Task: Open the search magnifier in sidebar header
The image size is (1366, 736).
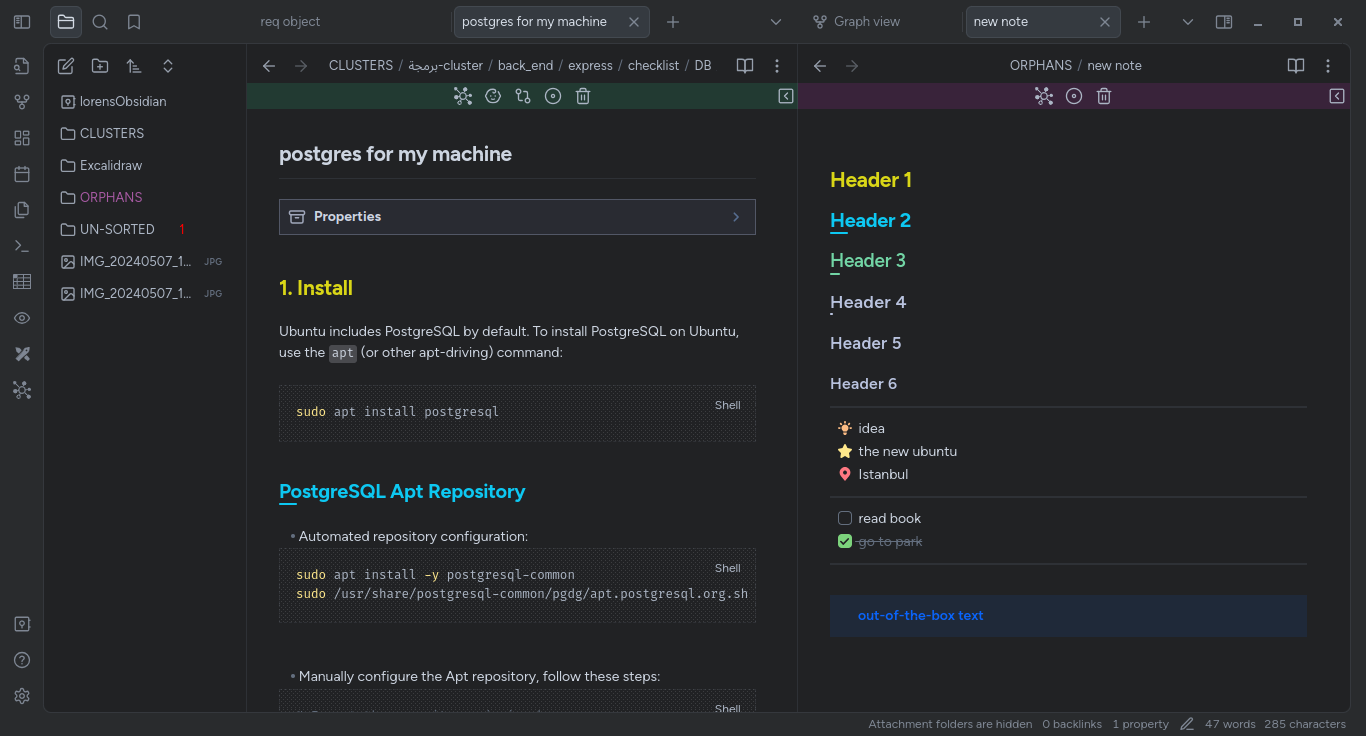Action: coord(100,22)
